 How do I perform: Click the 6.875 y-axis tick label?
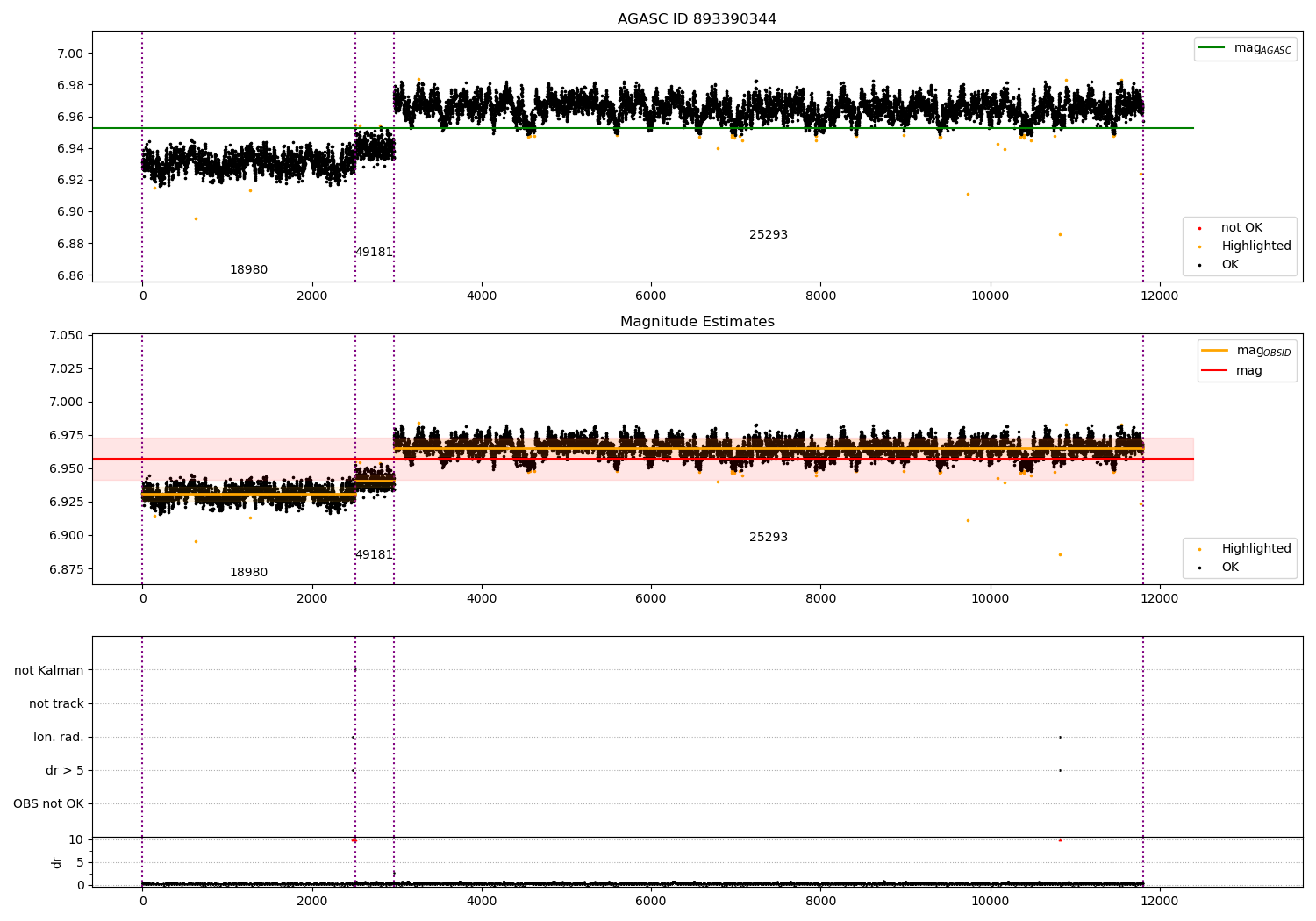[x=68, y=569]
